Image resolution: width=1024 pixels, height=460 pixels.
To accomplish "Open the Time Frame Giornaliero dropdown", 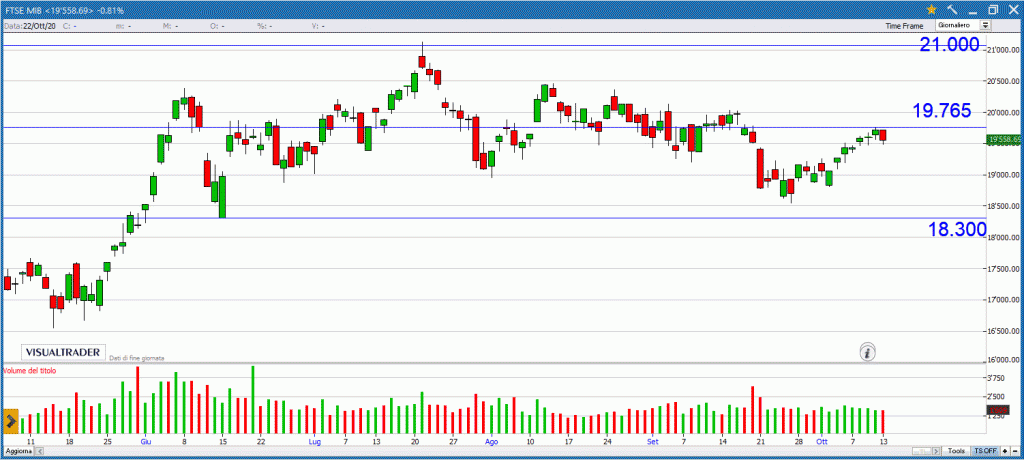I will click(963, 25).
